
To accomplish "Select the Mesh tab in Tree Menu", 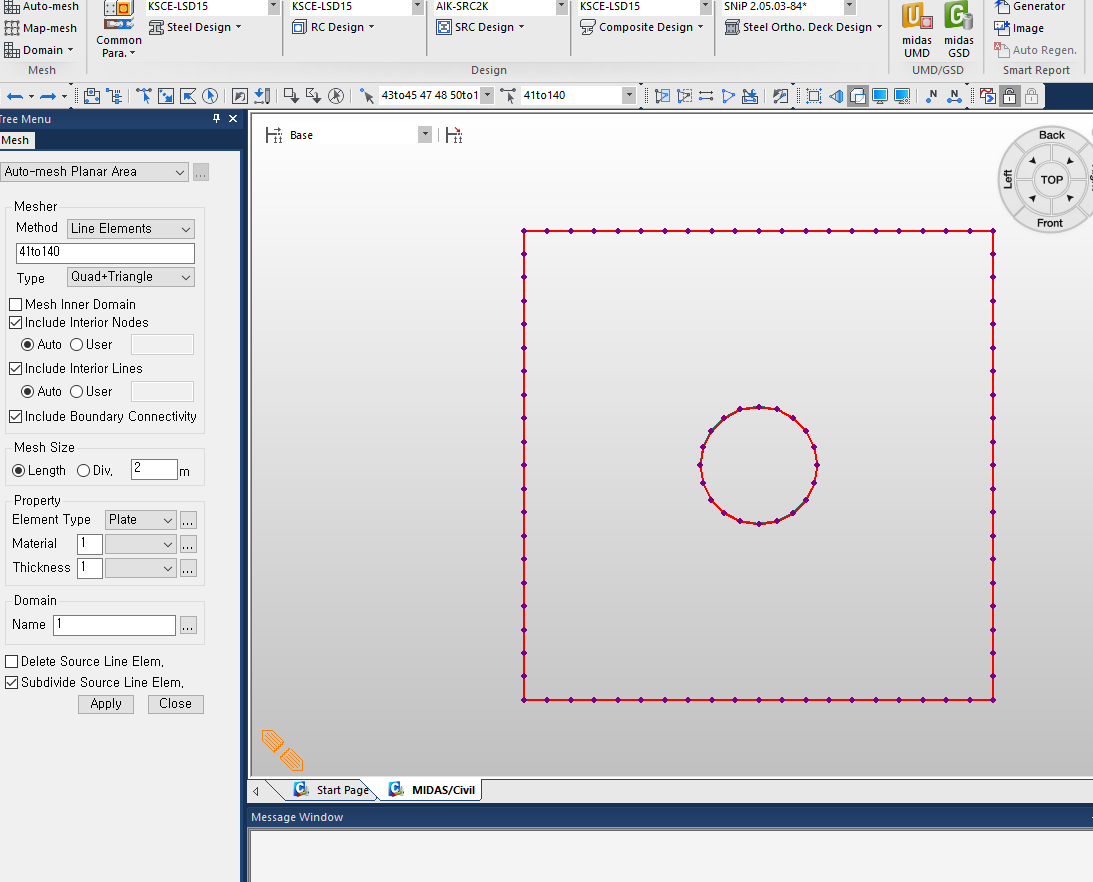I will point(15,140).
